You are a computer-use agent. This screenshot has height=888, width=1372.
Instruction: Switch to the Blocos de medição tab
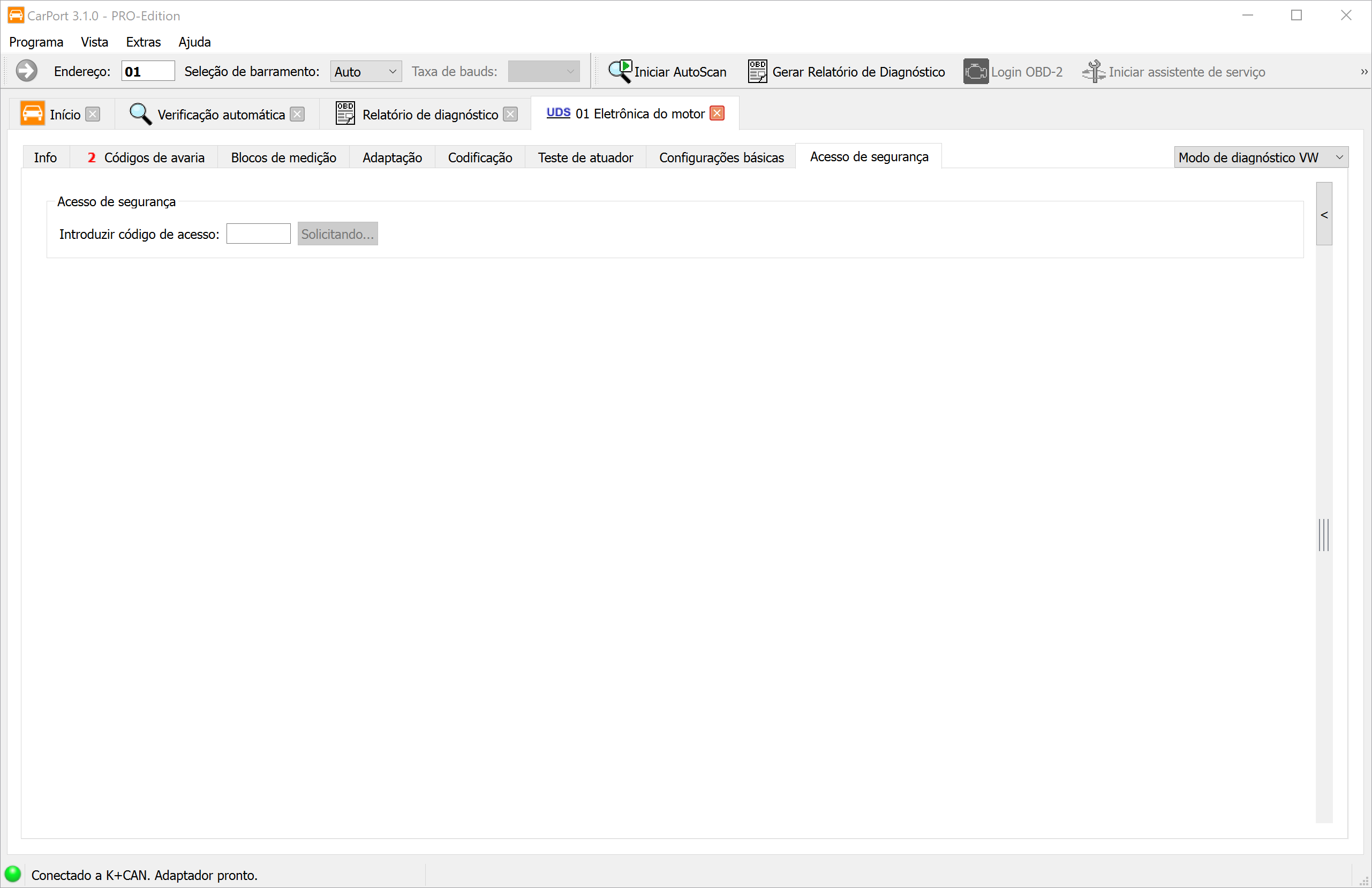(x=283, y=157)
